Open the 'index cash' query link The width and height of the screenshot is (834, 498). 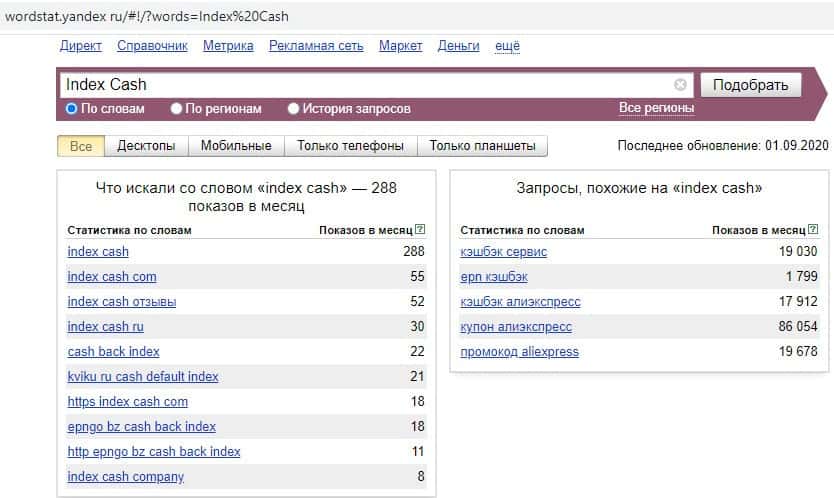[x=98, y=252]
